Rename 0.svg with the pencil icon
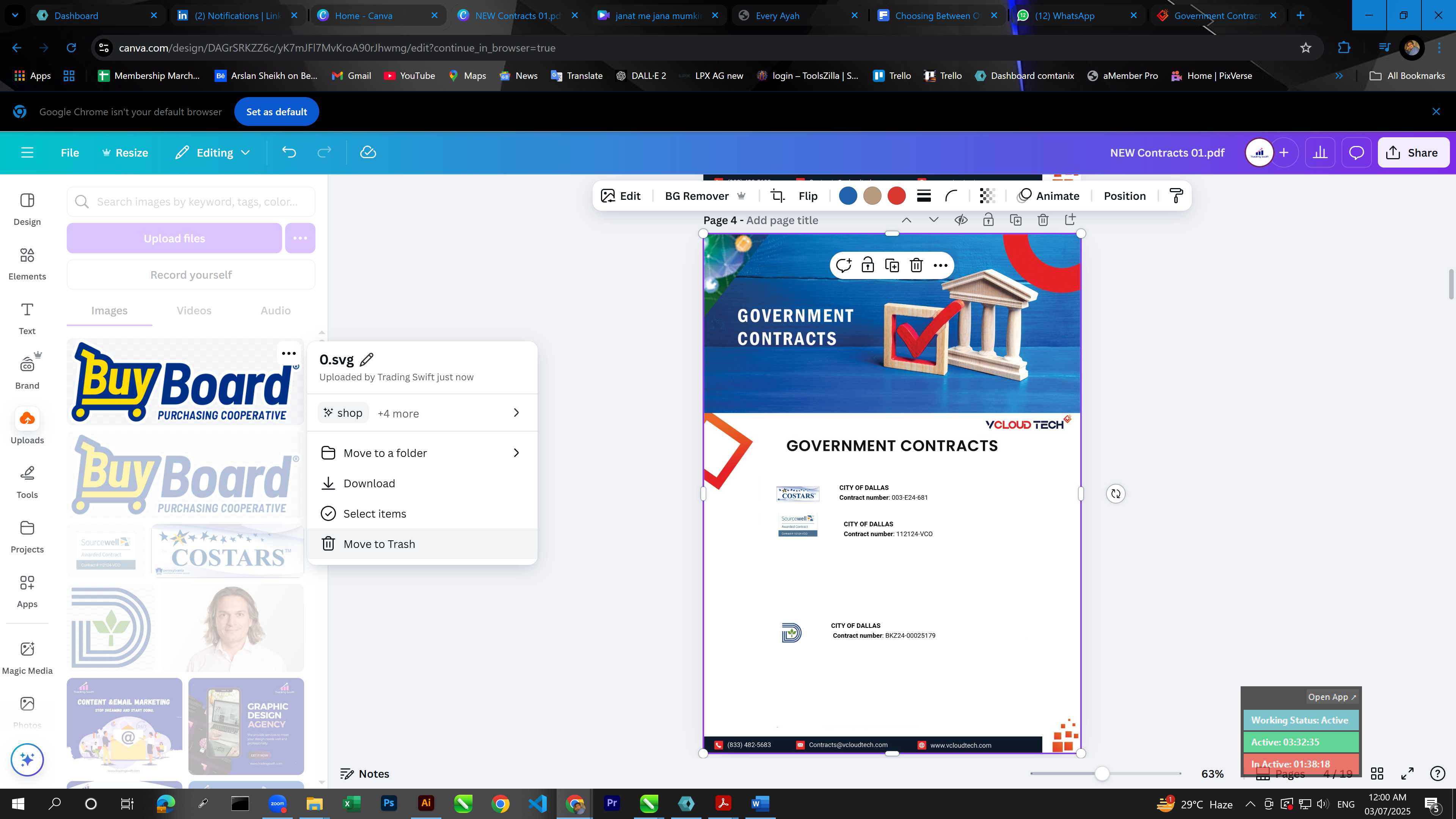This screenshot has width=1456, height=819. click(366, 359)
